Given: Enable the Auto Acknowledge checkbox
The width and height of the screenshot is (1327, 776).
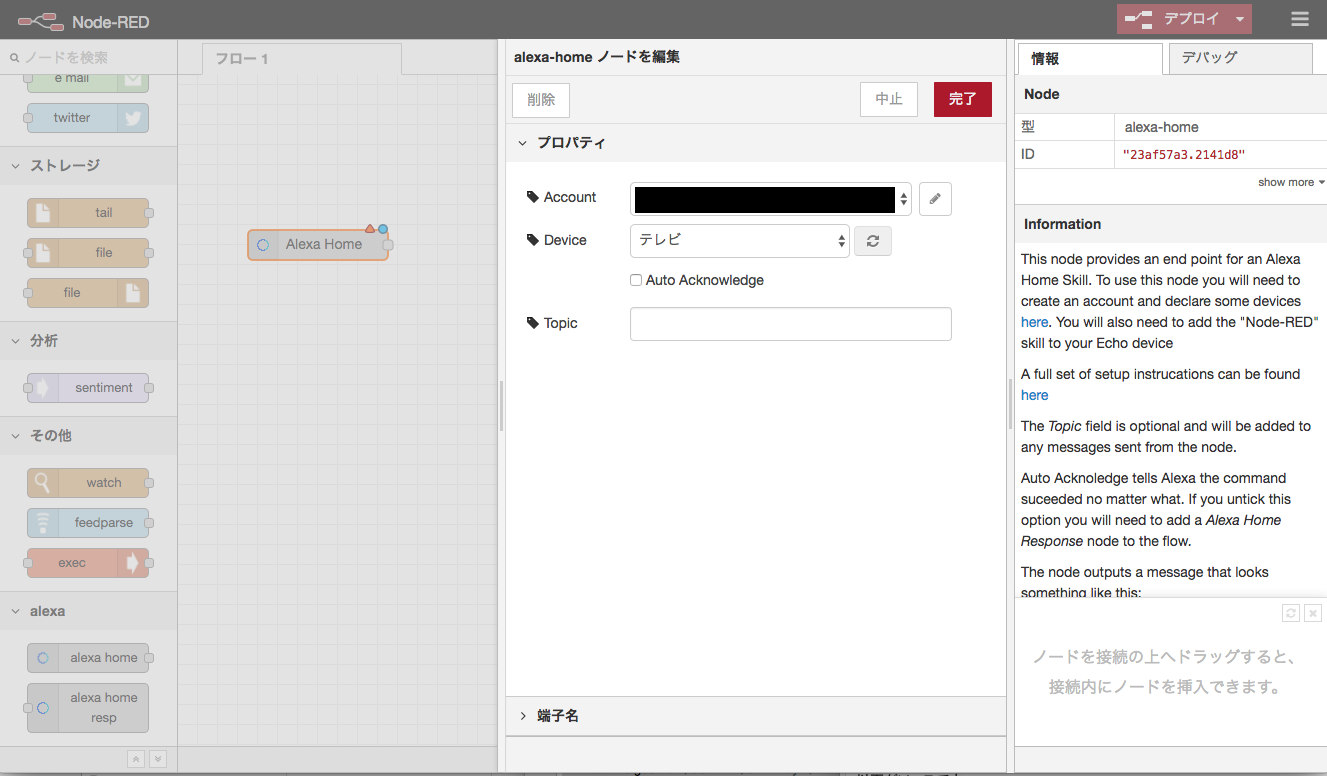Looking at the screenshot, I should point(636,281).
